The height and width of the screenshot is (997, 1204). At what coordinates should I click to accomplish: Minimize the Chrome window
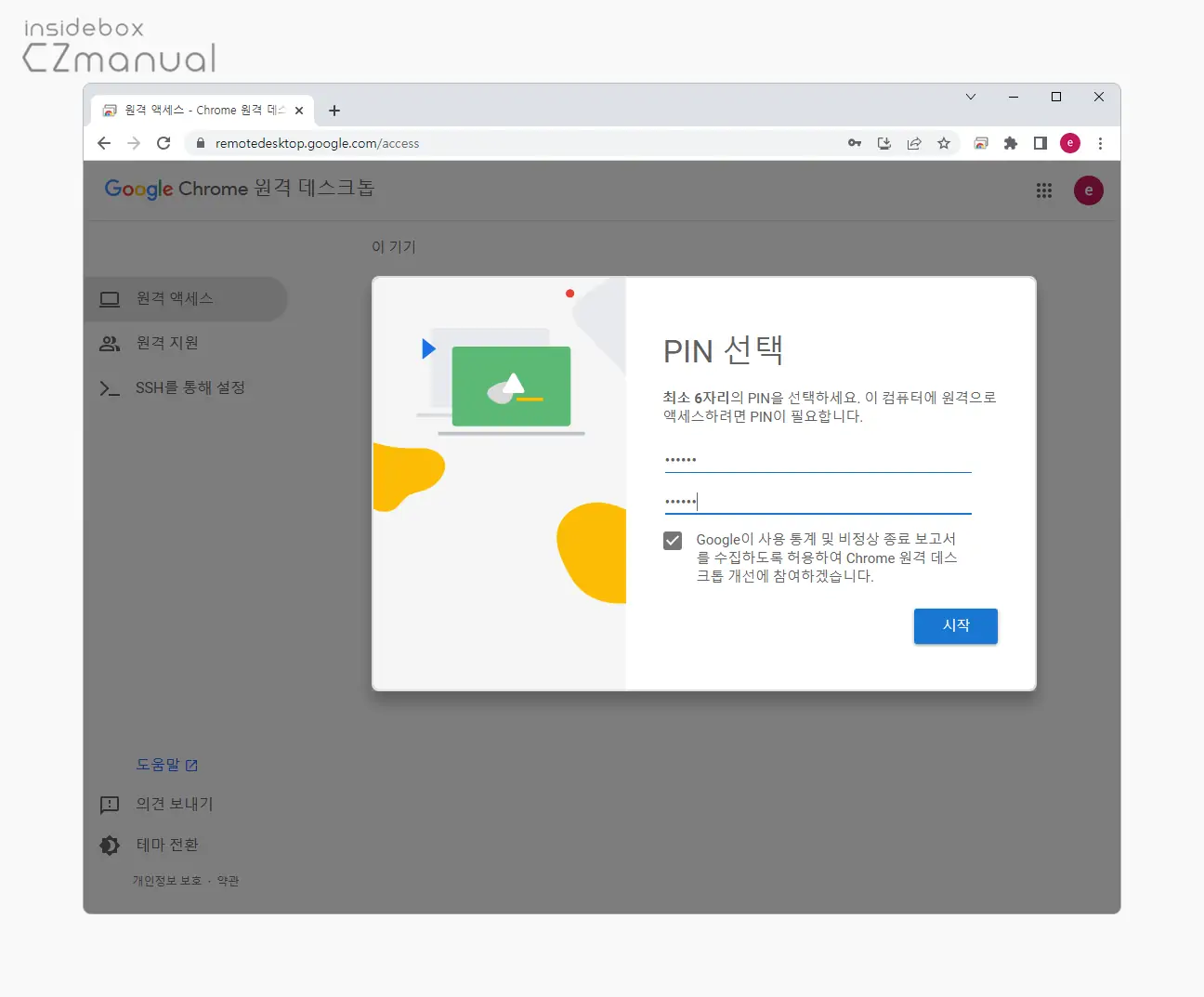pyautogui.click(x=1014, y=97)
